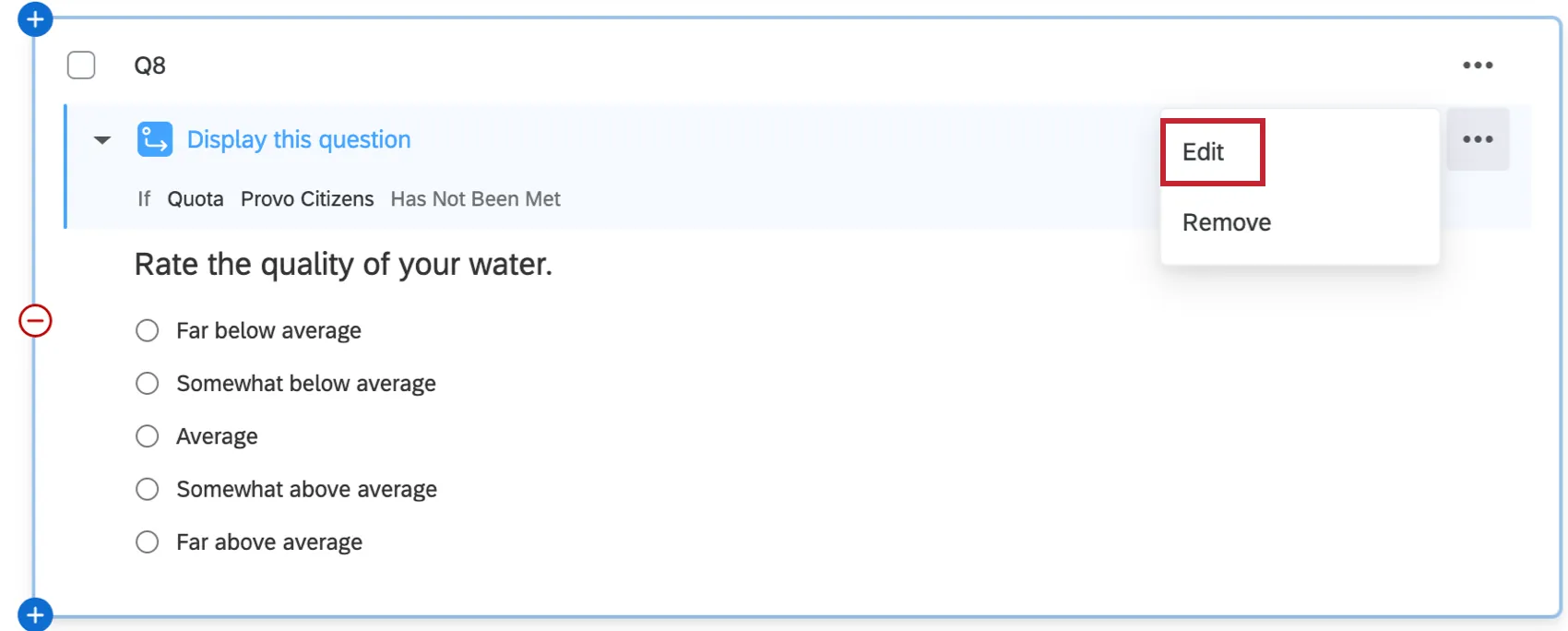Click the Quota condition label
Viewport: 1568px width, 631px height.
(195, 198)
